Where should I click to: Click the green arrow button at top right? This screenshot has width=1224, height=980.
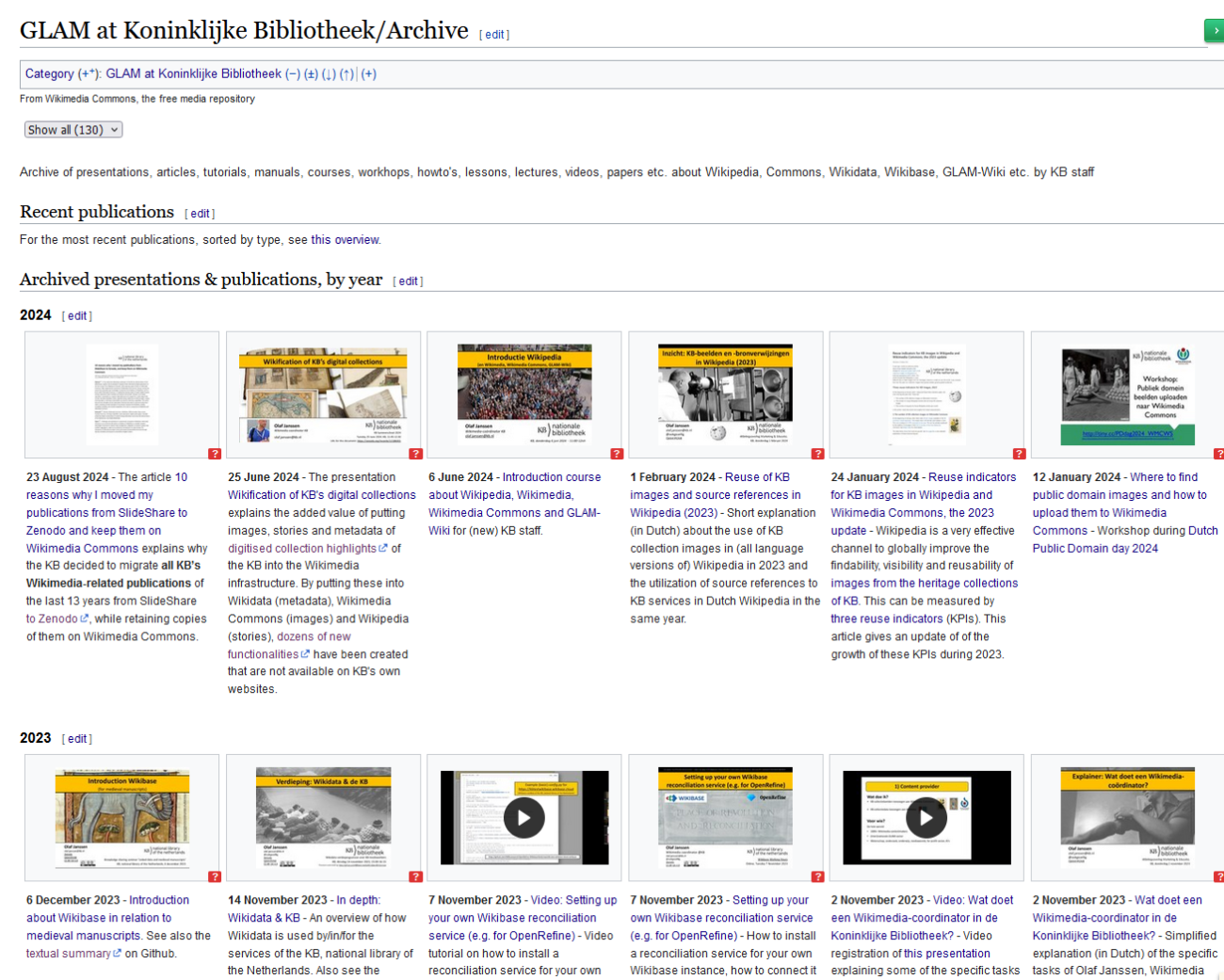1215,31
